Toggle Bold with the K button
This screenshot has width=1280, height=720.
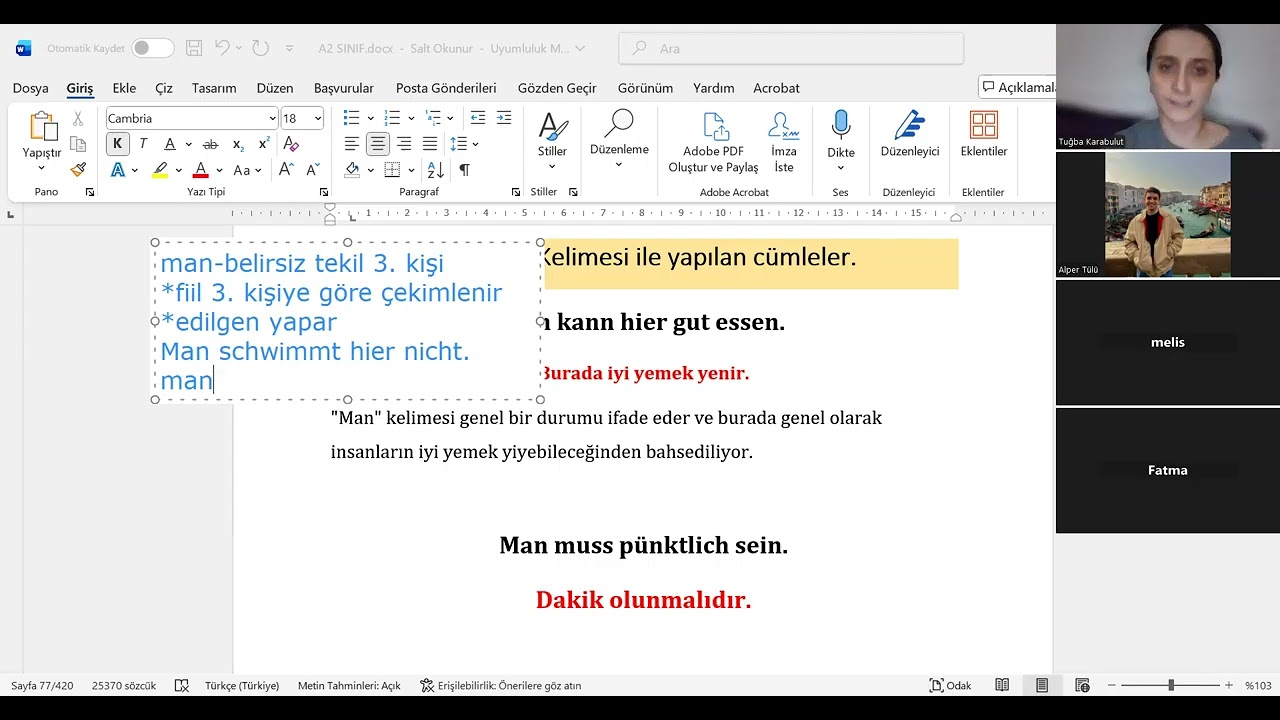pyautogui.click(x=117, y=144)
